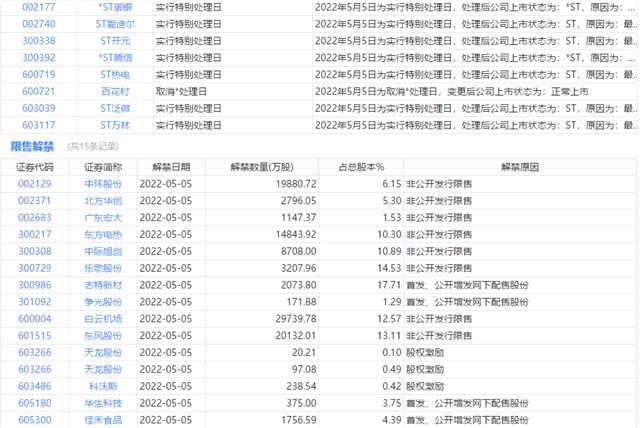The image size is (640, 428).
Task: Click the 解禁日期 column header
Action: (x=171, y=167)
